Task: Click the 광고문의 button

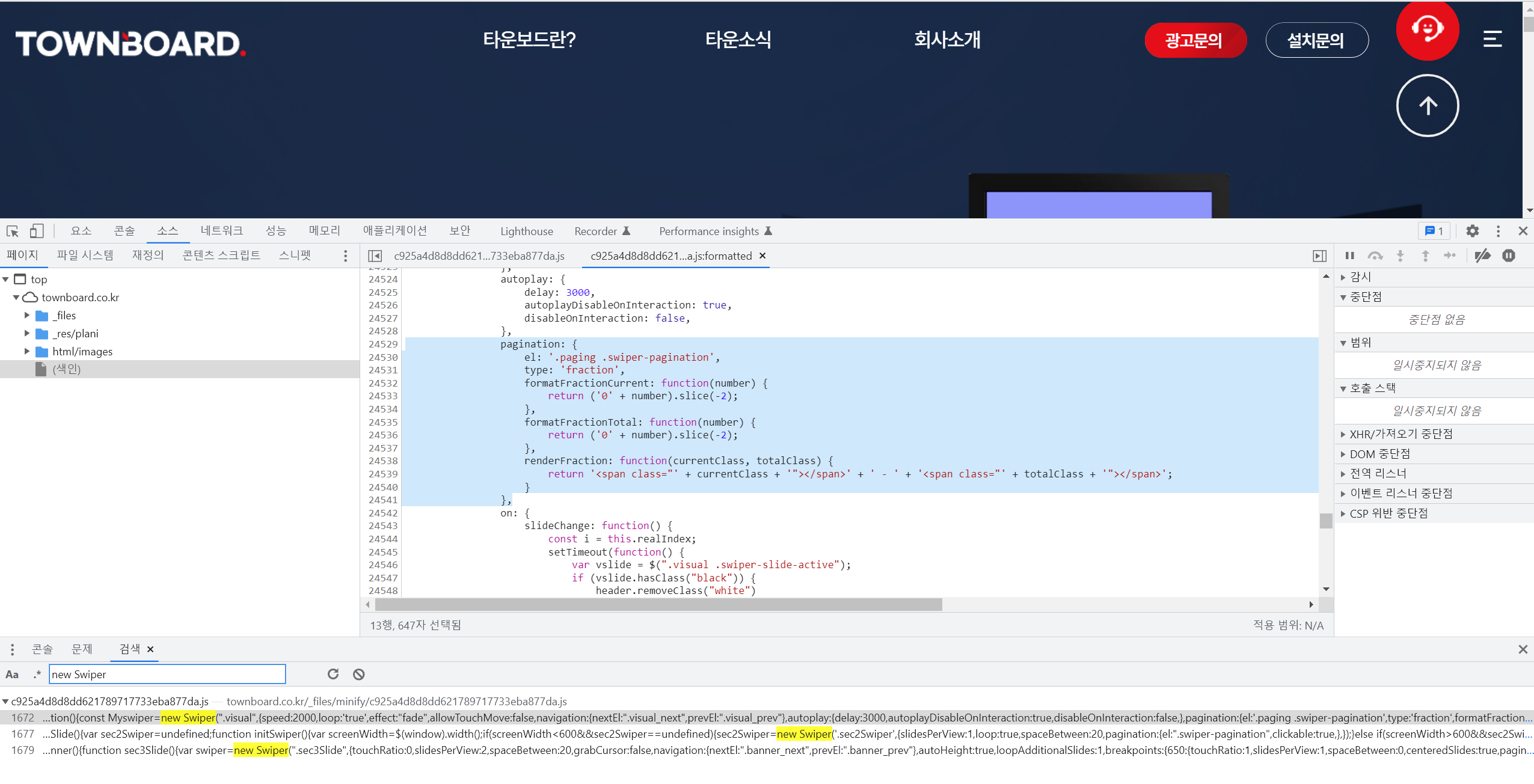Action: coord(1195,40)
